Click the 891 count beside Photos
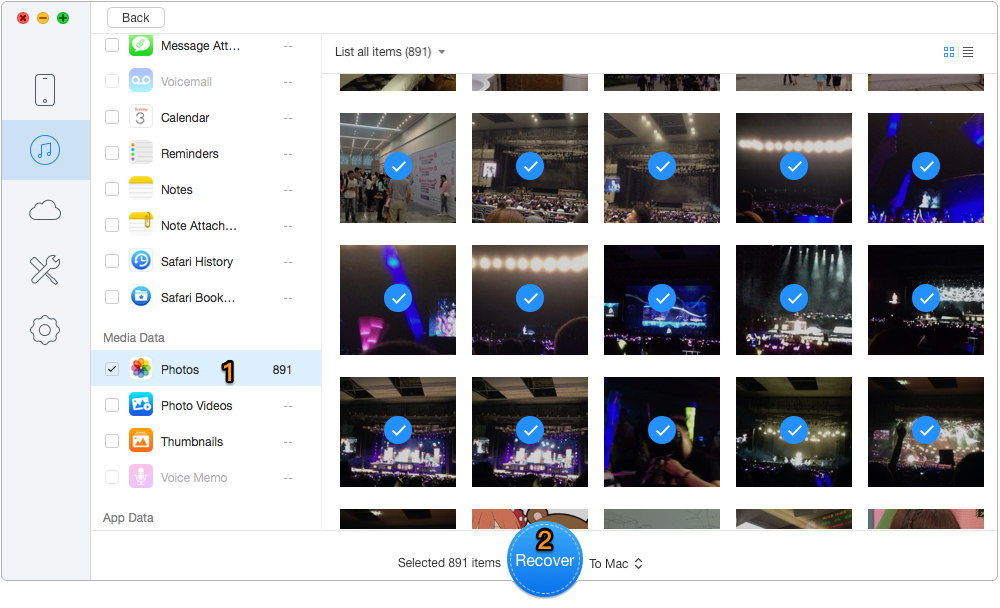 [x=282, y=370]
